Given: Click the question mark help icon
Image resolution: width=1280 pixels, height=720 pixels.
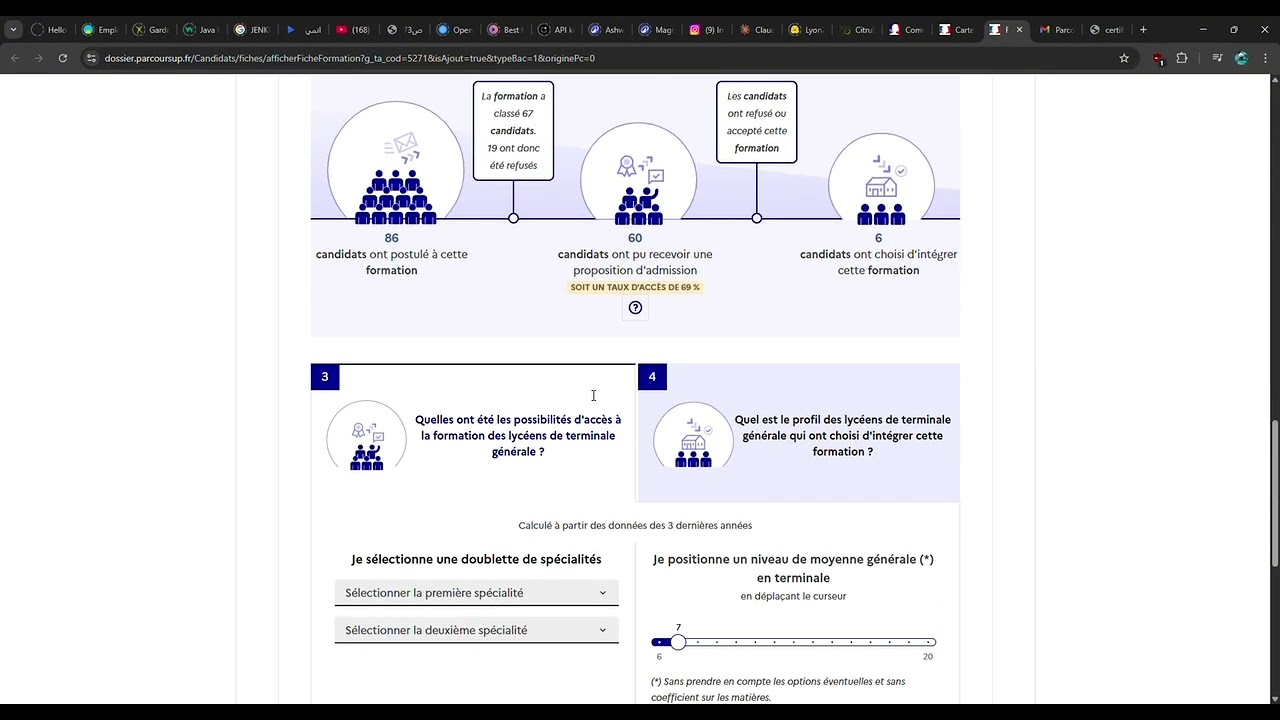Looking at the screenshot, I should click(635, 308).
